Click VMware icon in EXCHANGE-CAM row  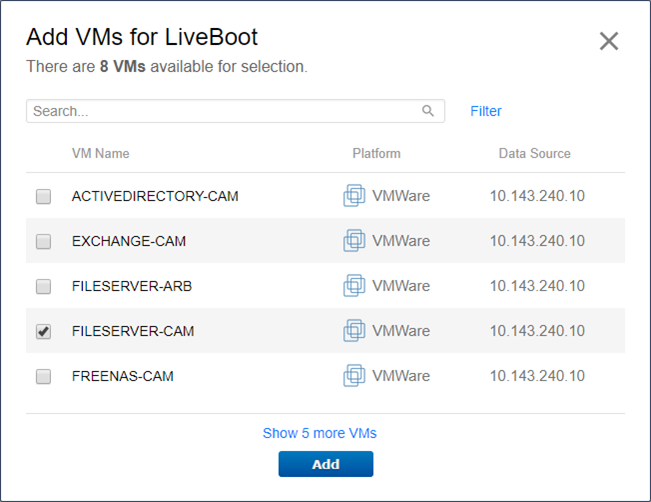[354, 241]
